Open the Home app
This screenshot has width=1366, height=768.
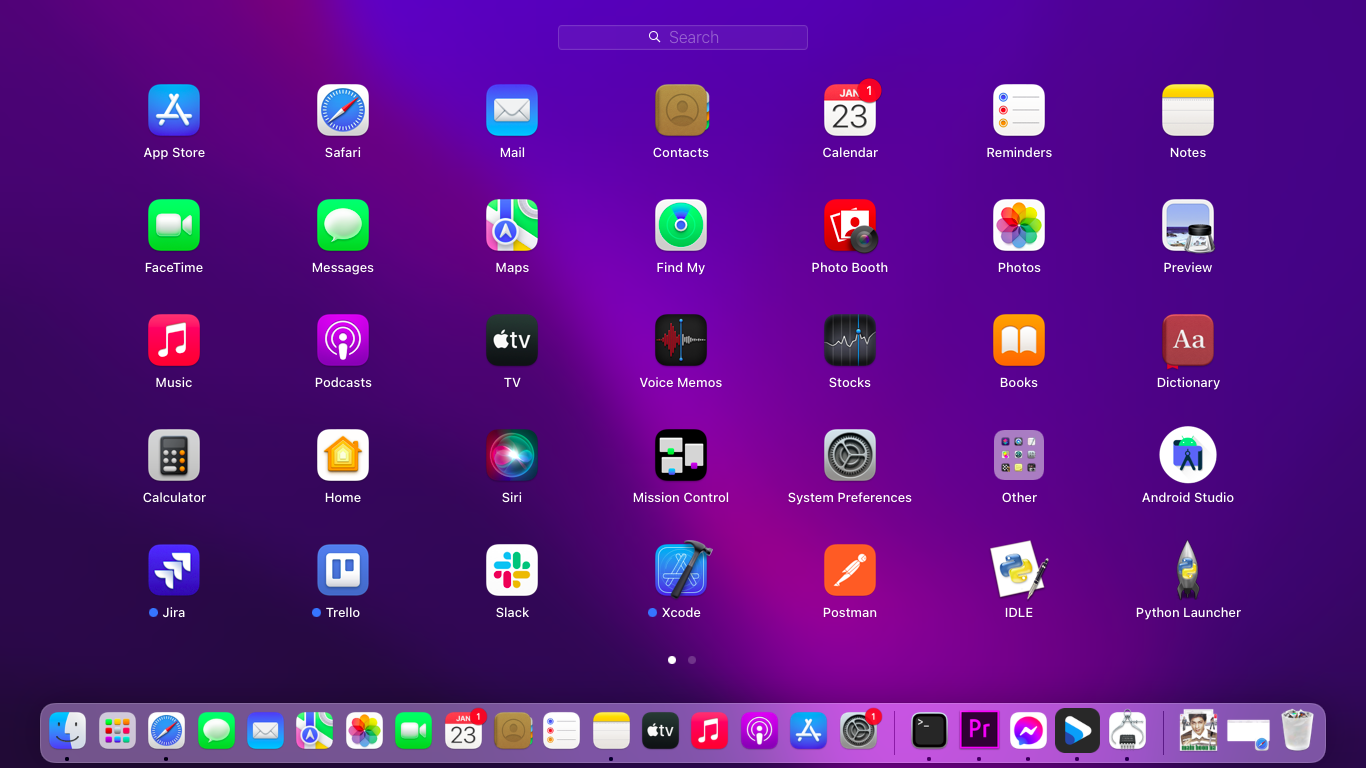pyautogui.click(x=343, y=455)
